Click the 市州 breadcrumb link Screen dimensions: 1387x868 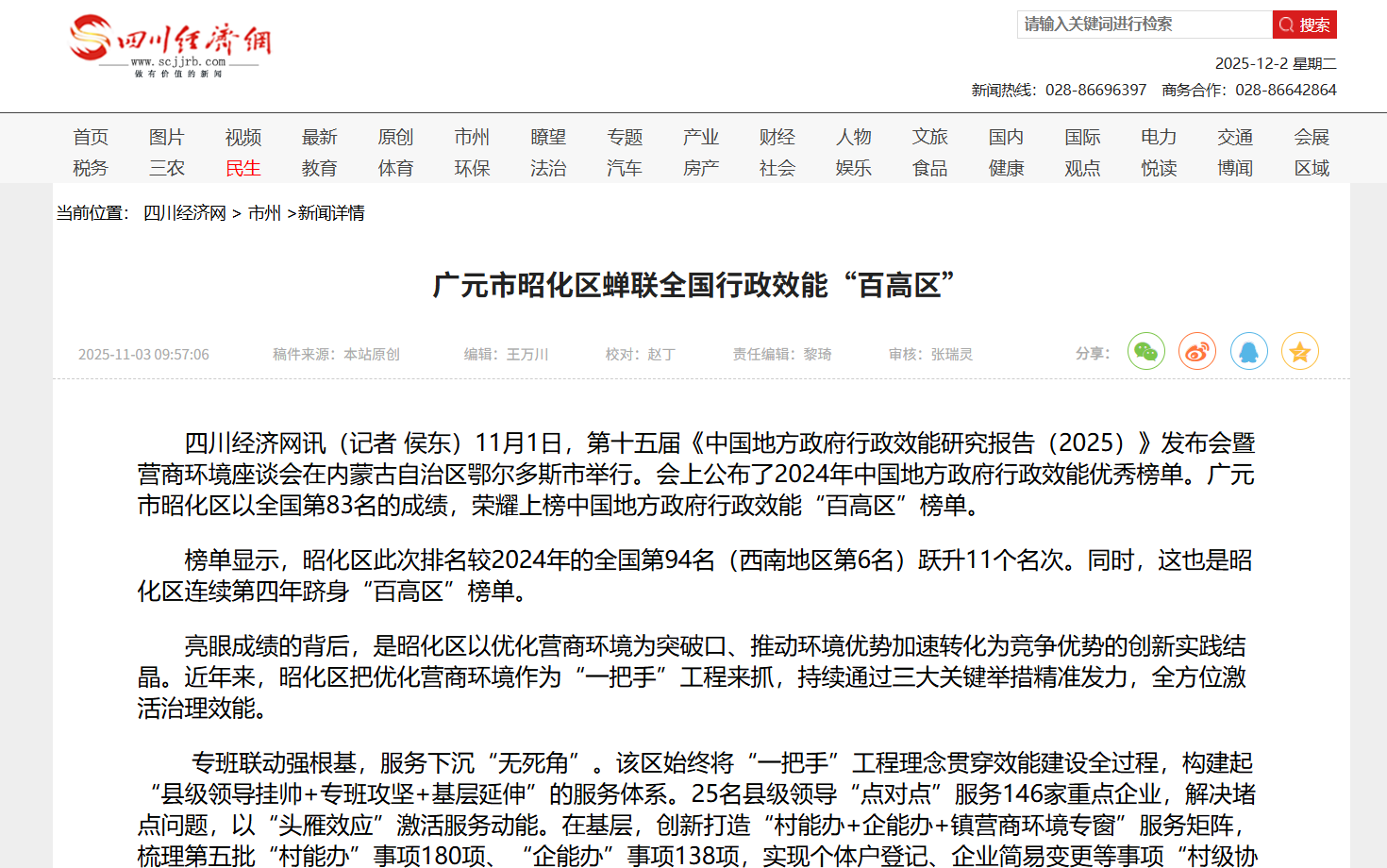coord(264,213)
